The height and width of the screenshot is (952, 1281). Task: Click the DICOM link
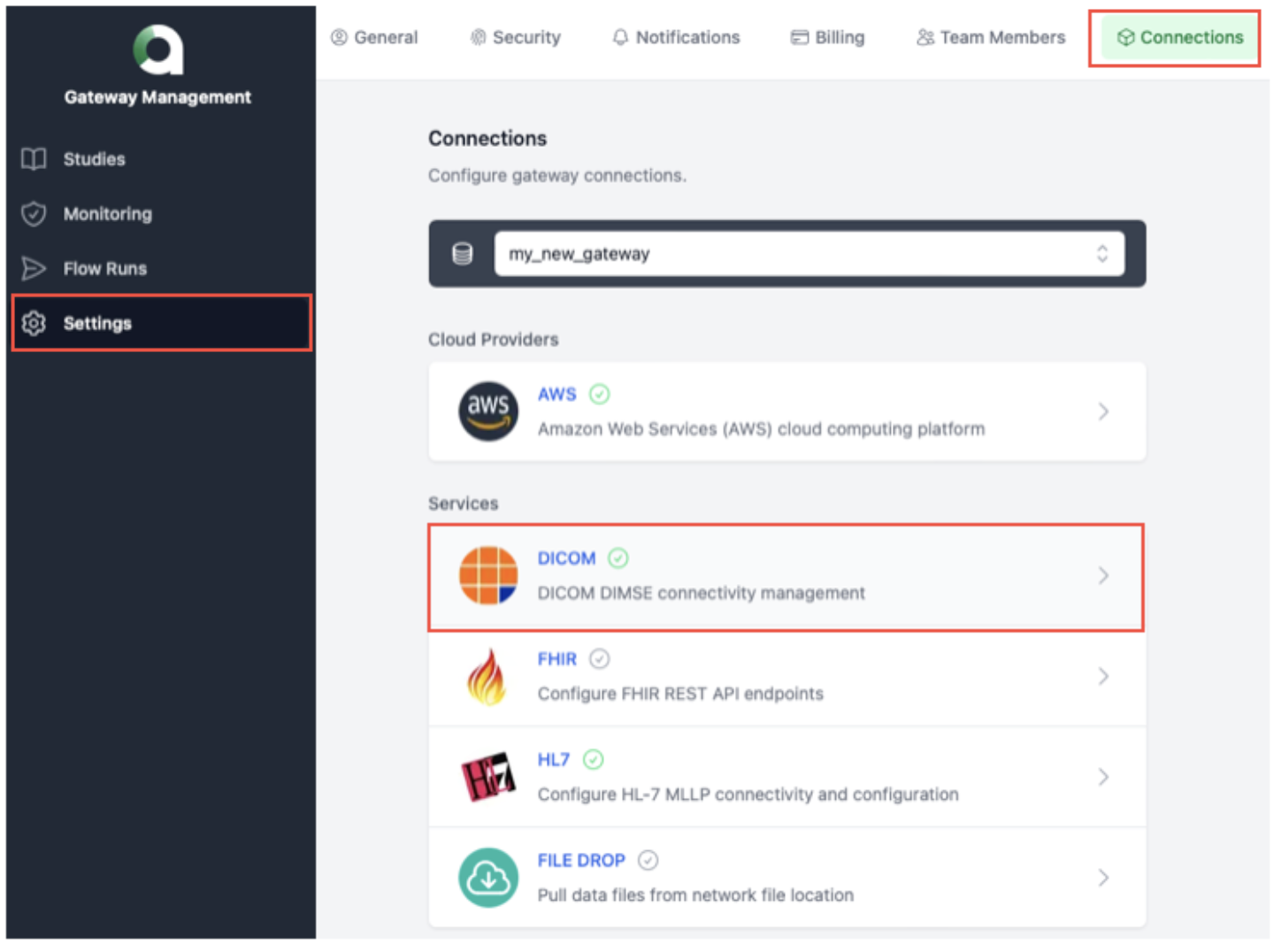[x=567, y=558]
